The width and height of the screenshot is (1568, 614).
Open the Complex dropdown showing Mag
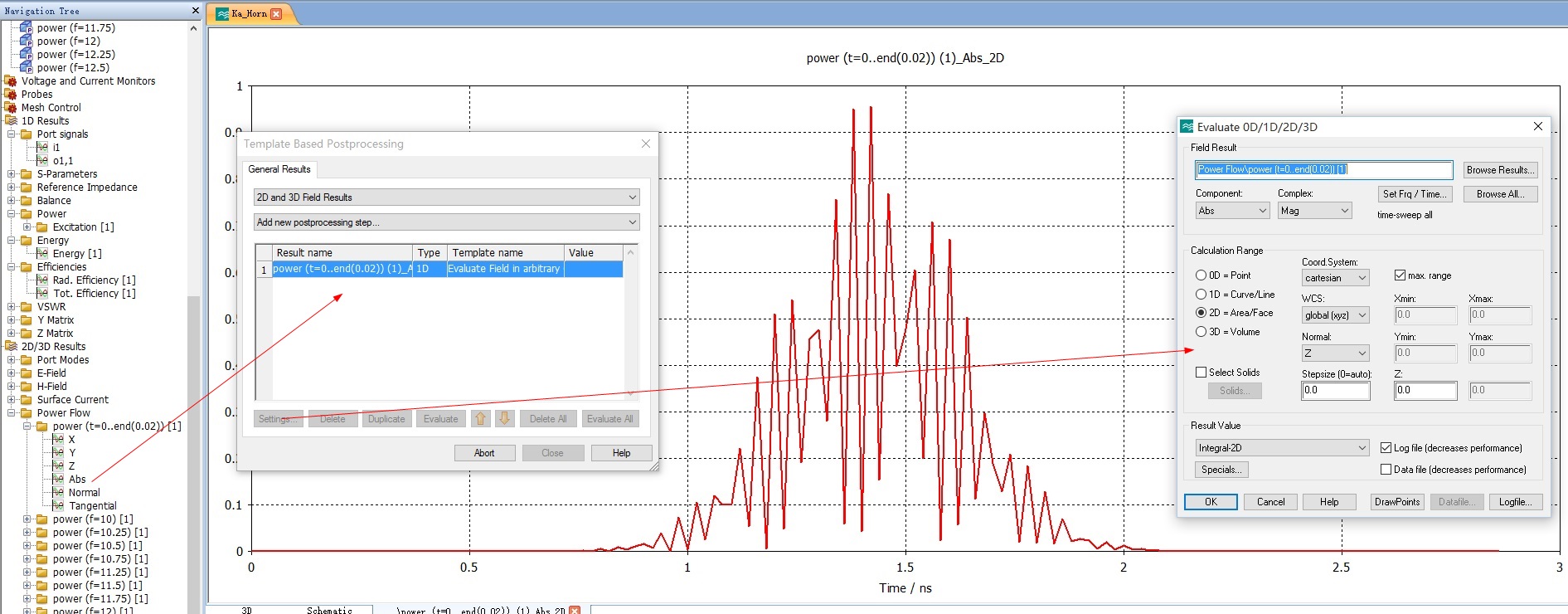[1314, 211]
